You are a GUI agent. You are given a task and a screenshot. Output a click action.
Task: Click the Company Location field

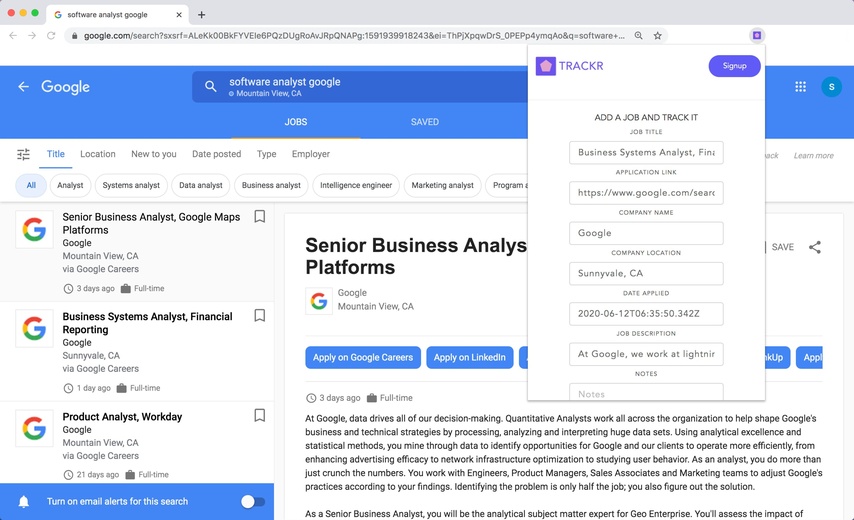[x=646, y=273]
